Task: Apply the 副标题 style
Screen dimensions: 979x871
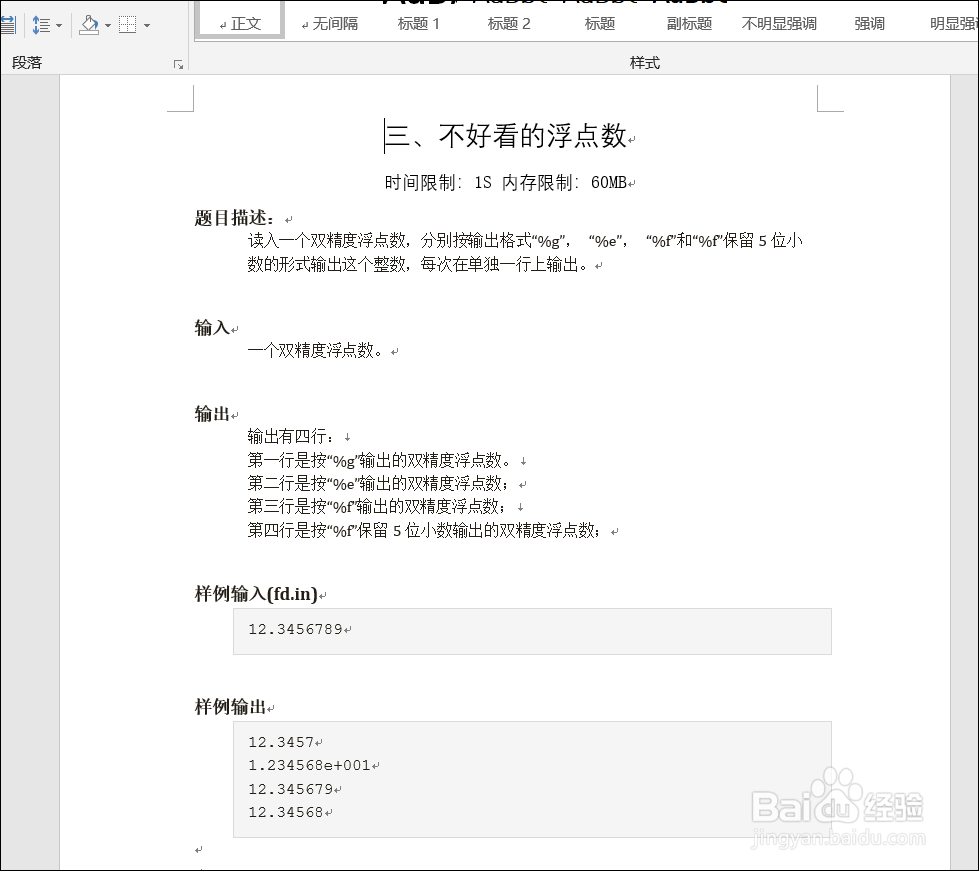Action: point(689,24)
